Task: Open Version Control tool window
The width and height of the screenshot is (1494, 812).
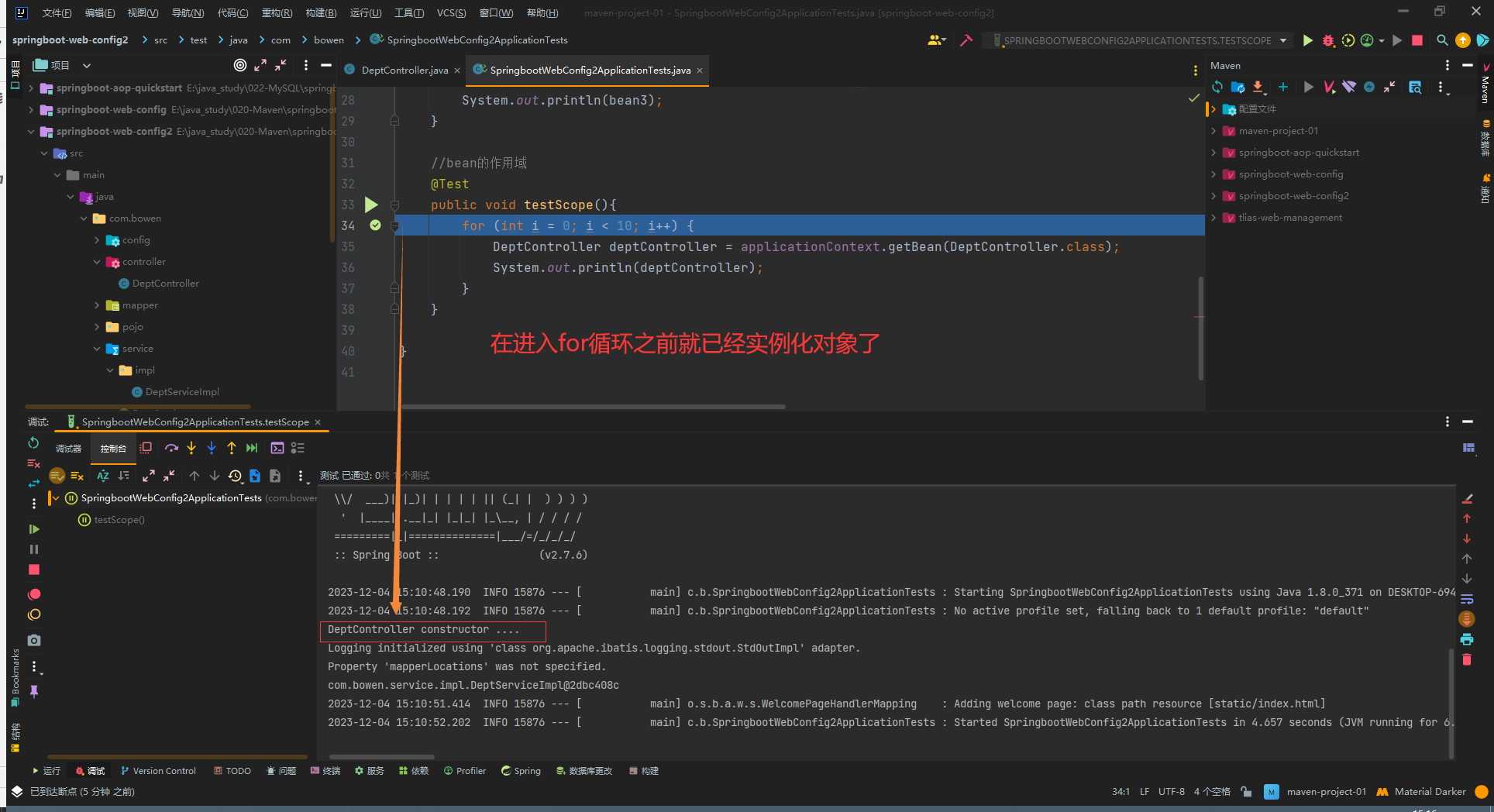Action: click(x=158, y=771)
